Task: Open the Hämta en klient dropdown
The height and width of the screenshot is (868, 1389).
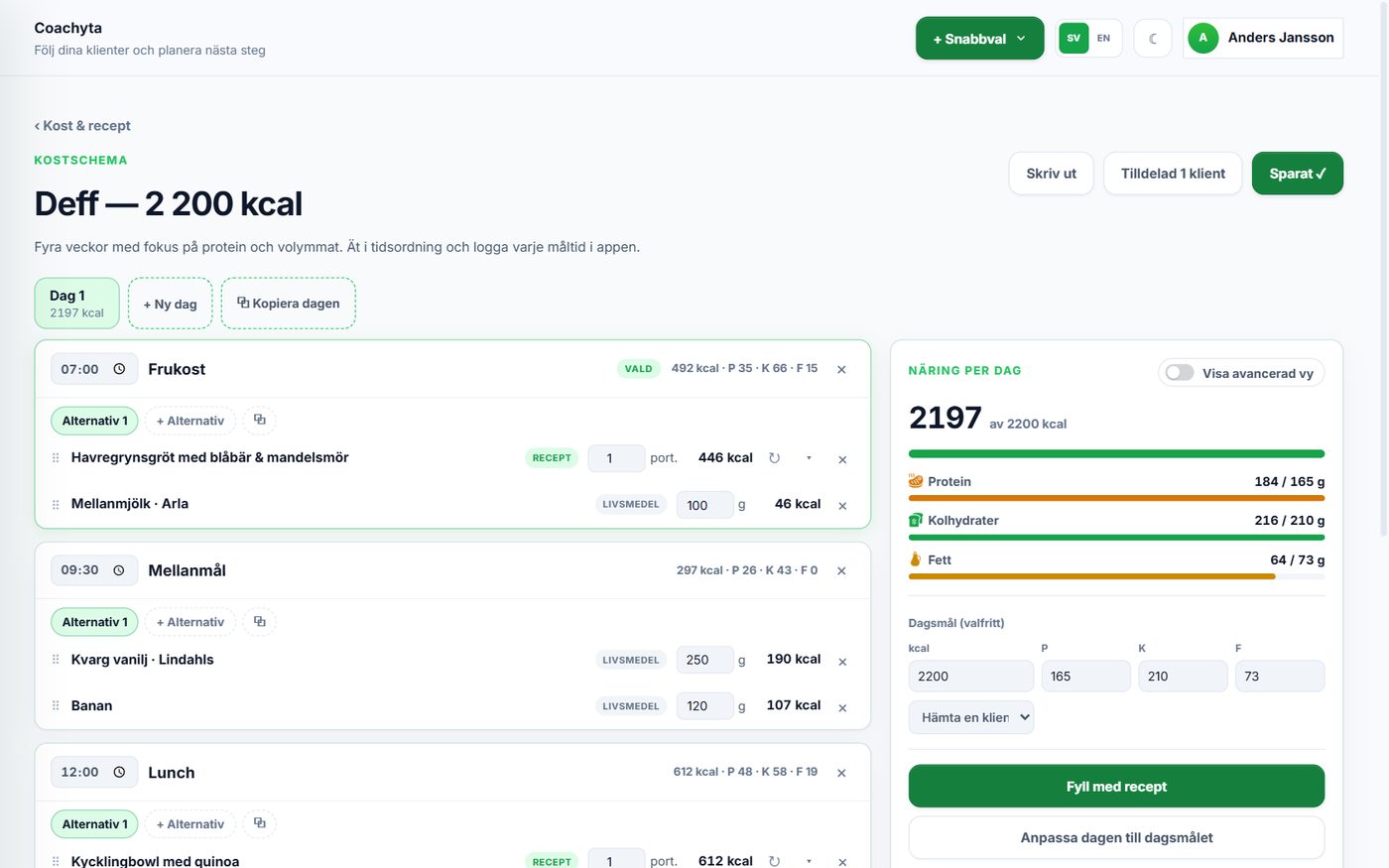Action: [x=971, y=717]
